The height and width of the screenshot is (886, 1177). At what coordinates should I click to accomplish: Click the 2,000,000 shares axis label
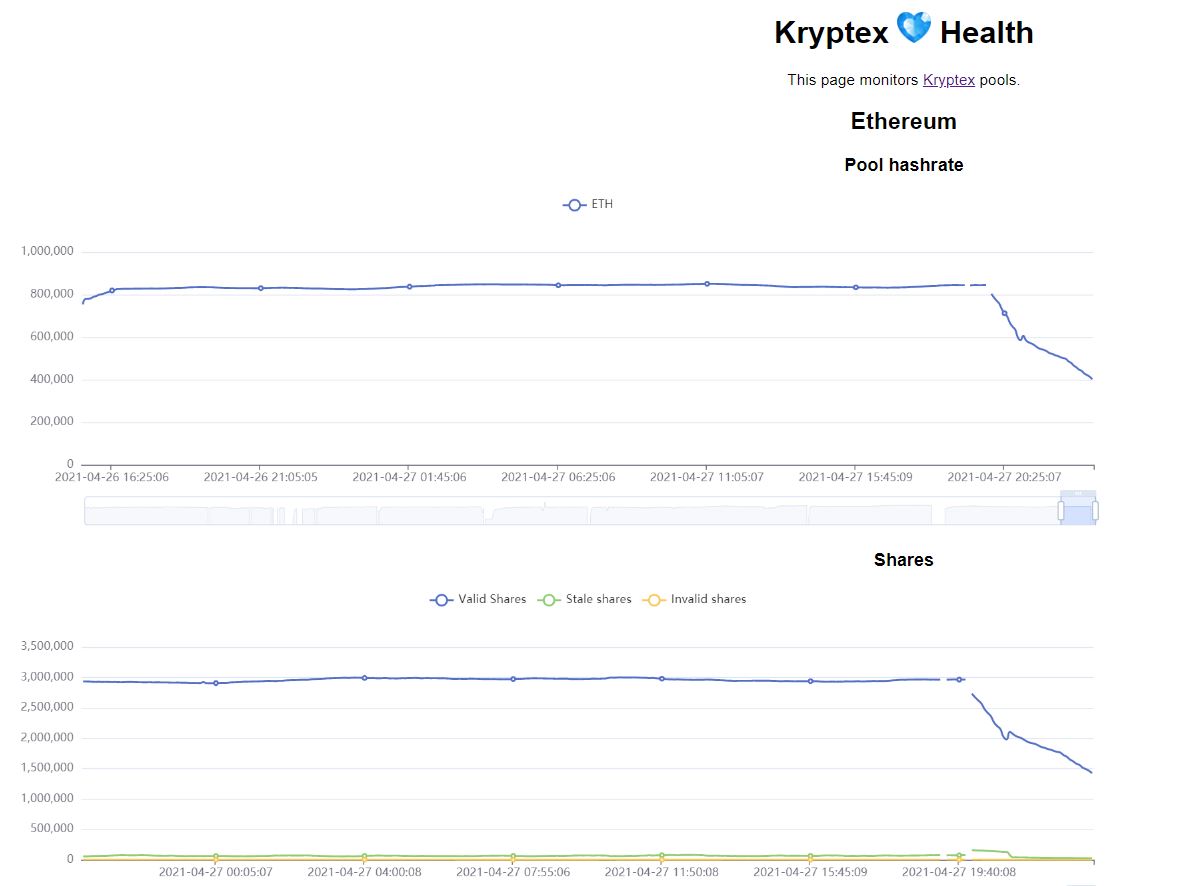point(47,737)
